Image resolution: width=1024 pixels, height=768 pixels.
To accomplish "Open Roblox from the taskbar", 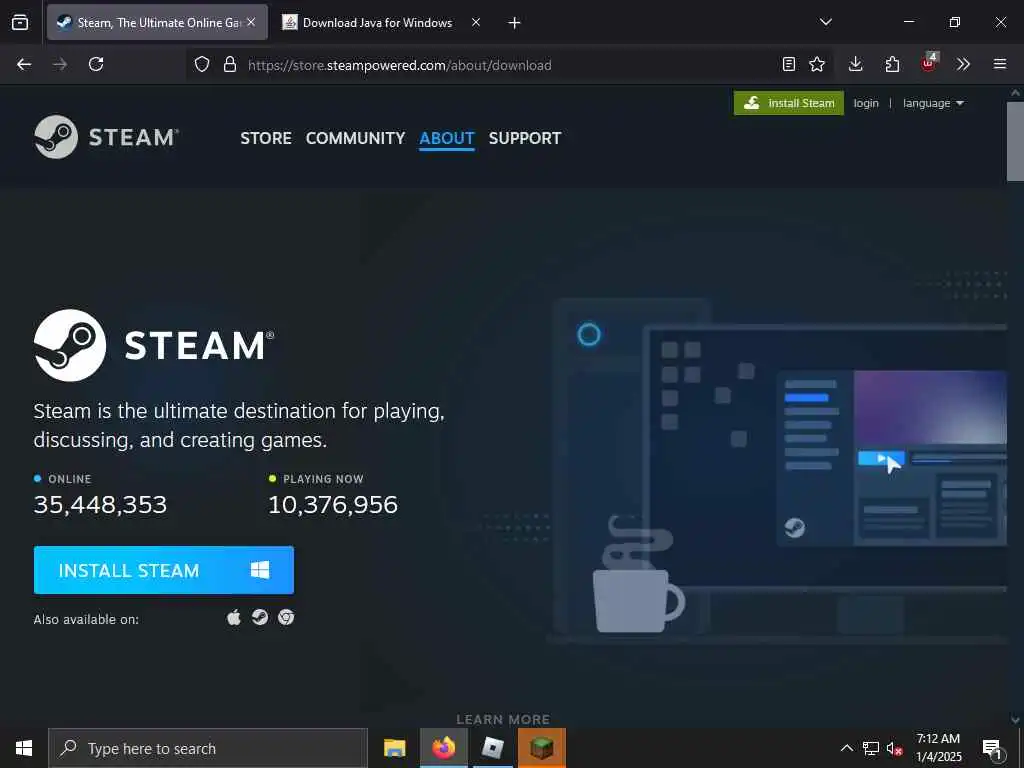I will tap(492, 748).
